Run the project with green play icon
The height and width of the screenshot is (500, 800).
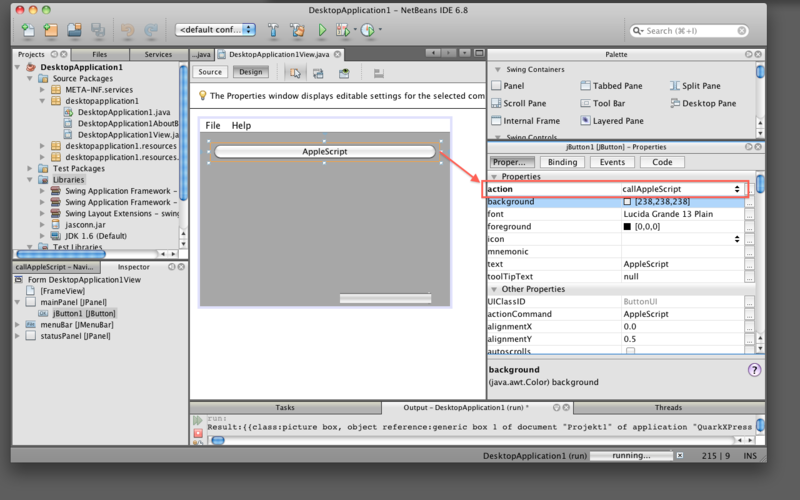321,31
